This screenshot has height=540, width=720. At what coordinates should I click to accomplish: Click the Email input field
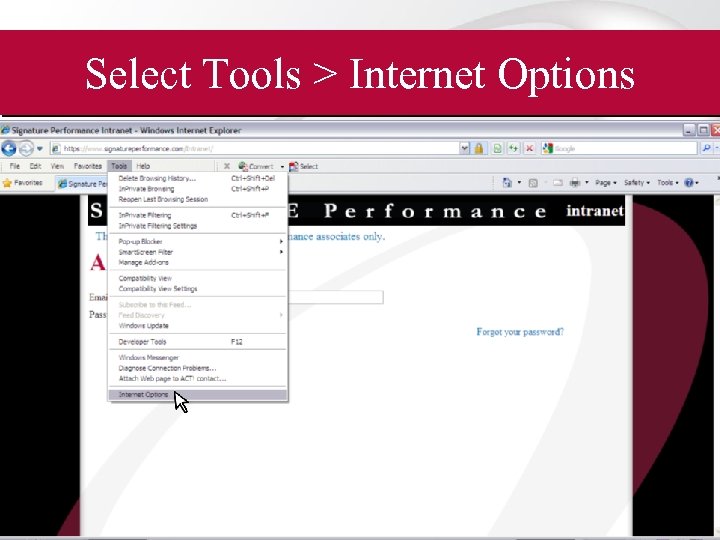336,297
